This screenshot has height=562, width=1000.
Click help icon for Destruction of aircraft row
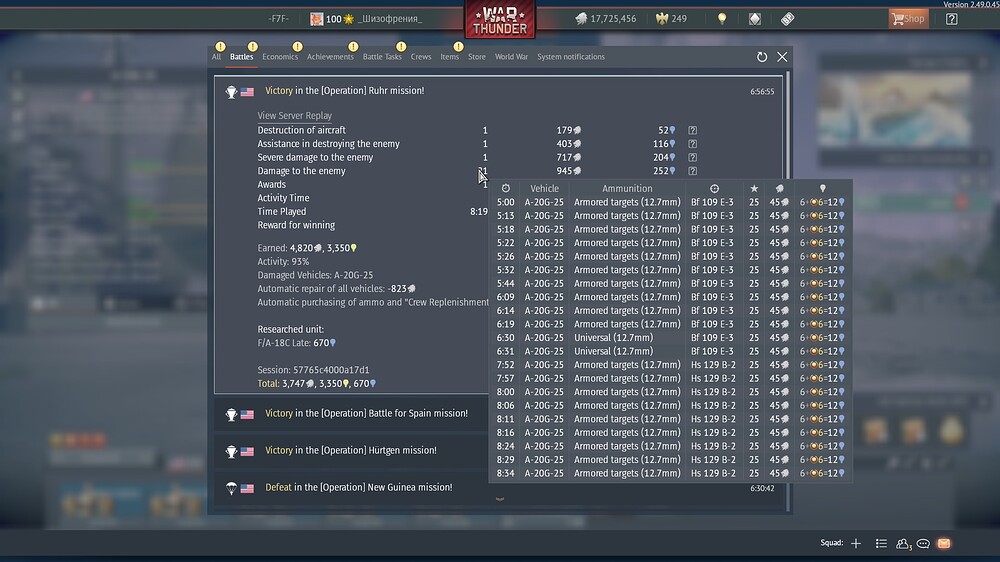[692, 130]
